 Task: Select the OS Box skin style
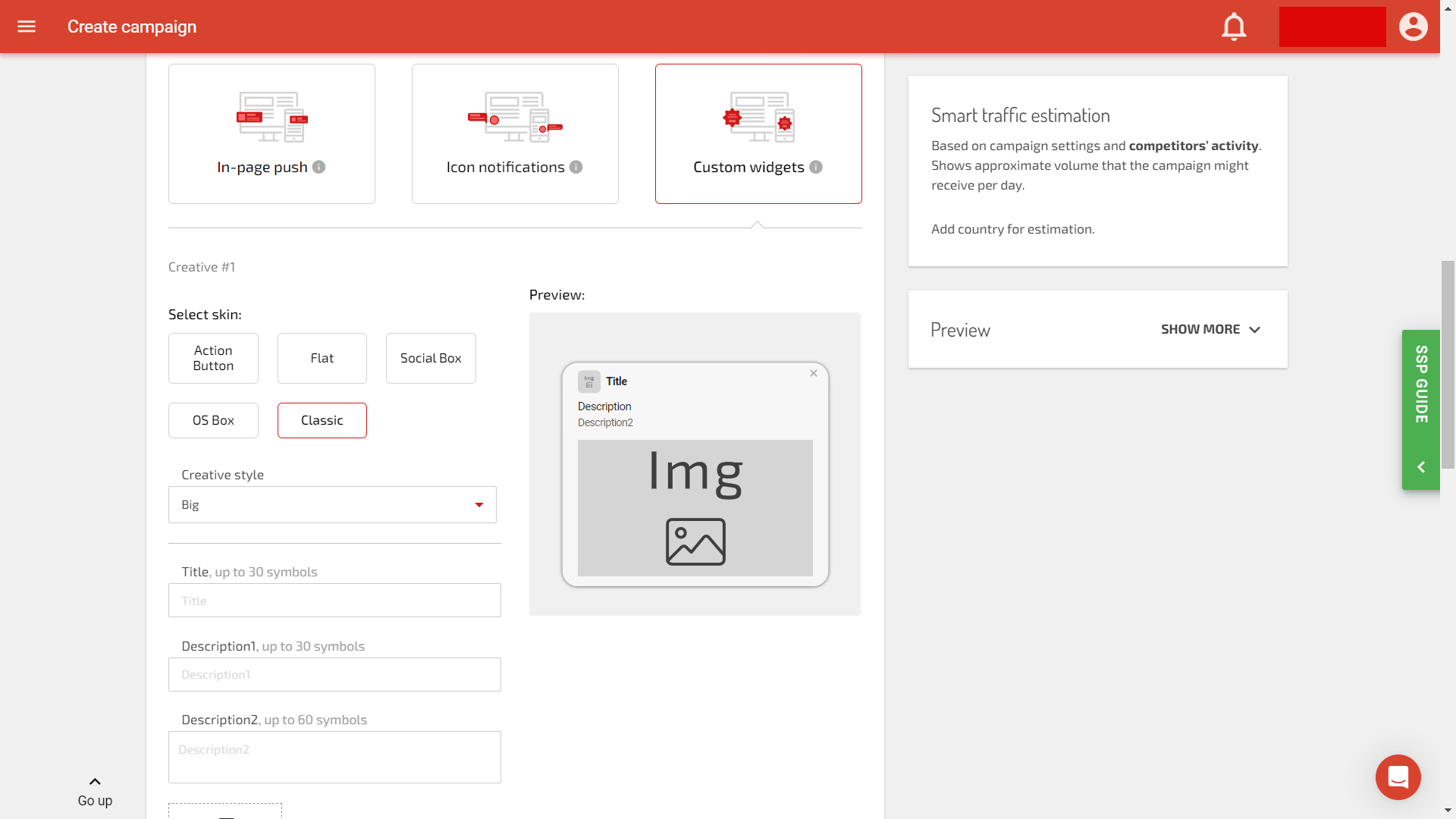click(x=213, y=419)
